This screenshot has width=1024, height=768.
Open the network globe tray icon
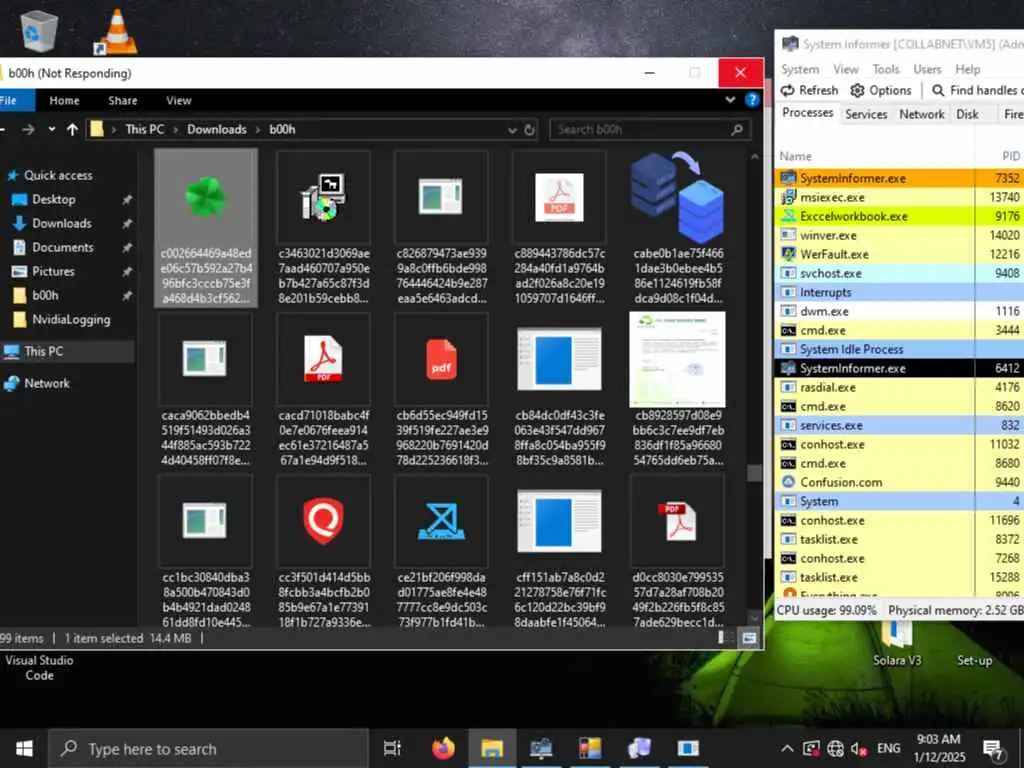point(835,748)
